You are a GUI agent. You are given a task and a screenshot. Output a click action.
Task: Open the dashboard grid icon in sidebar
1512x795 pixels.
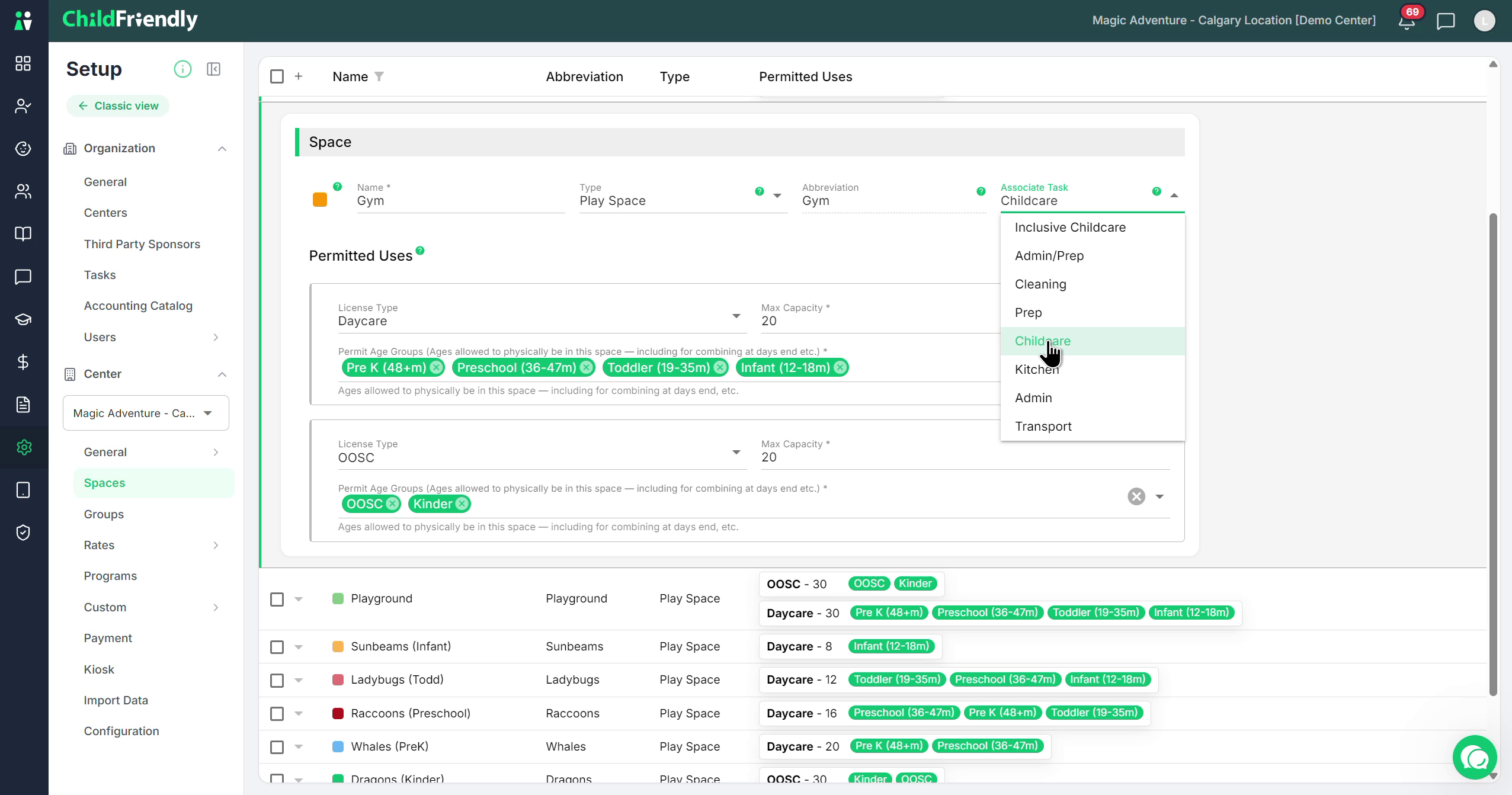point(23,63)
